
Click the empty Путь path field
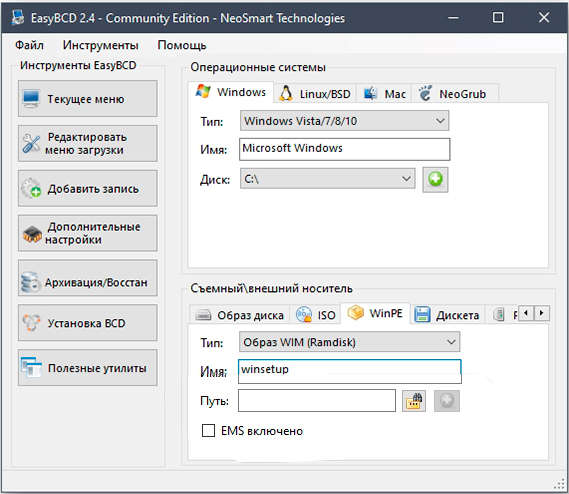pyautogui.click(x=317, y=401)
